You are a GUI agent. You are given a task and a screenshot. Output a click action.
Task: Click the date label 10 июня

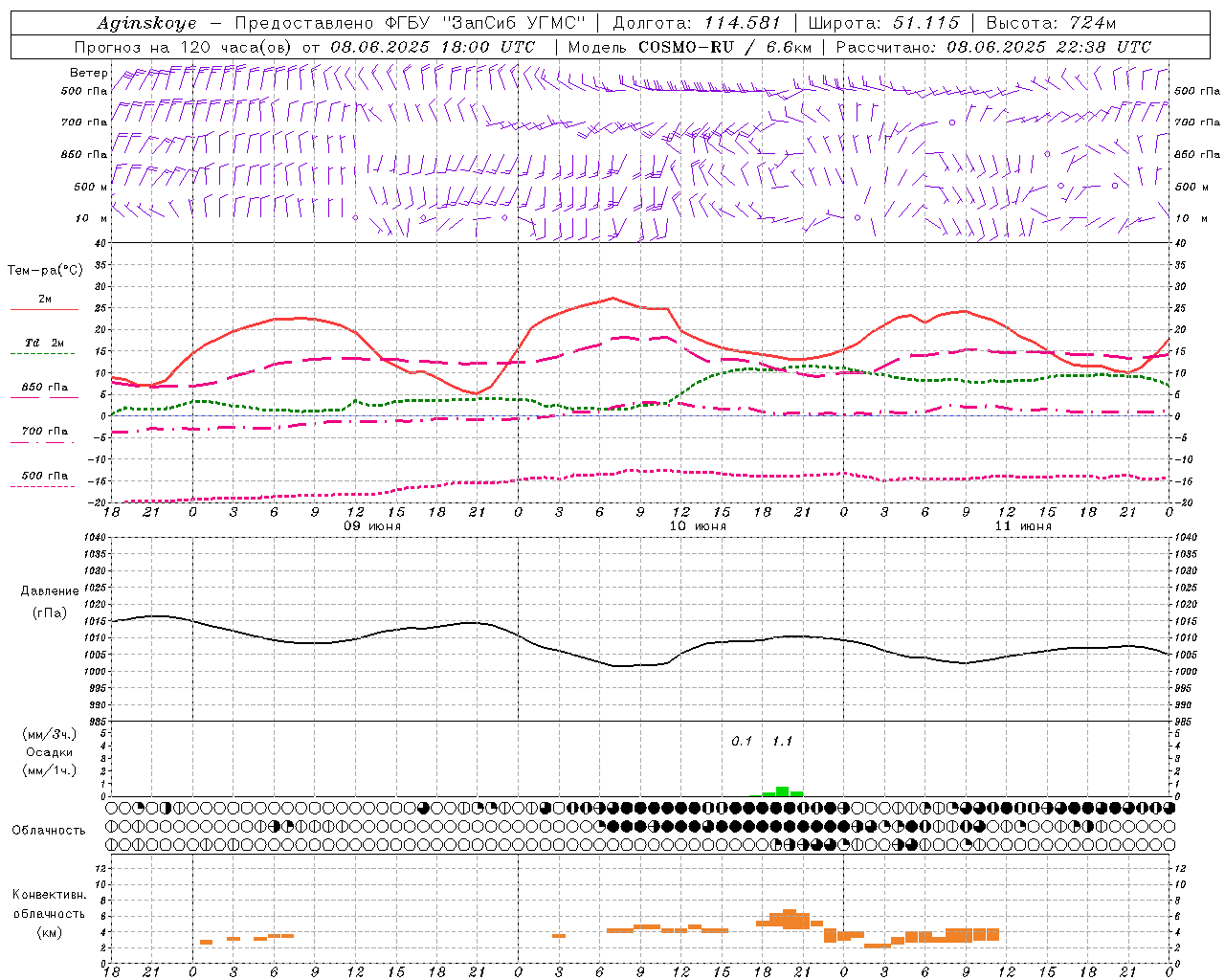coord(698,526)
